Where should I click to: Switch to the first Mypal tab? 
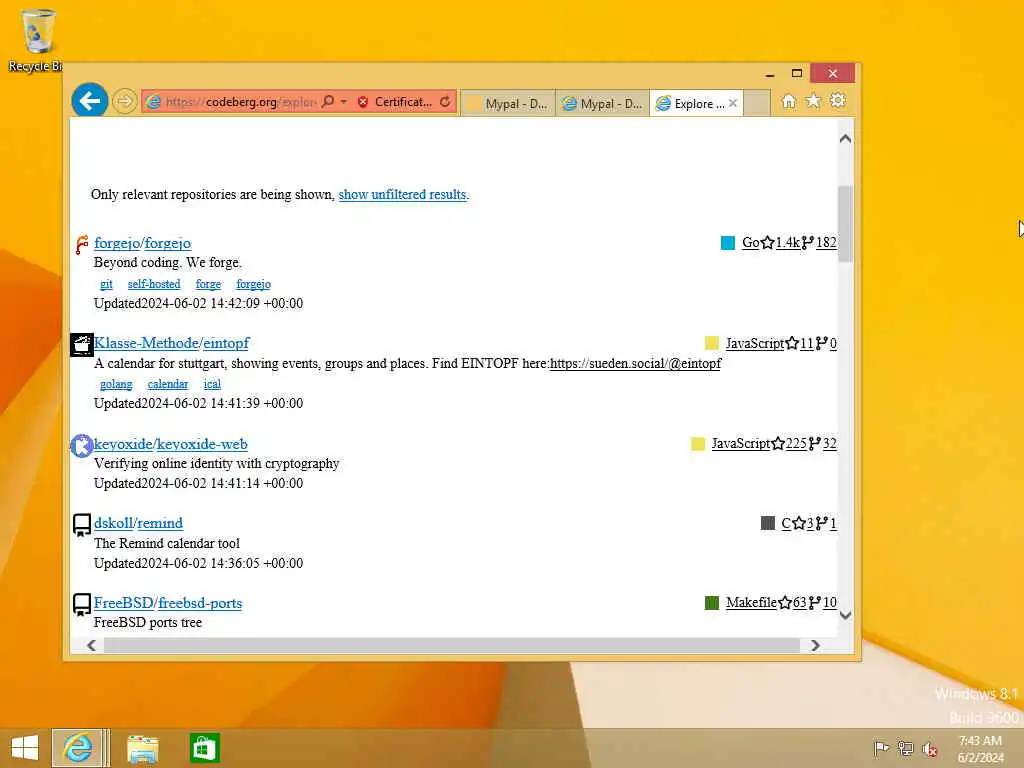[x=508, y=103]
